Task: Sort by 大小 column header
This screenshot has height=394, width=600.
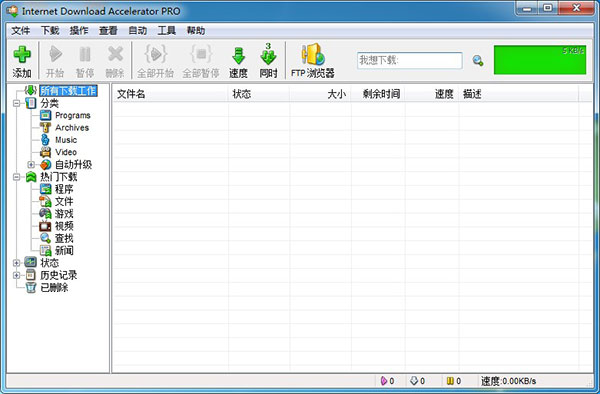Action: coord(320,94)
